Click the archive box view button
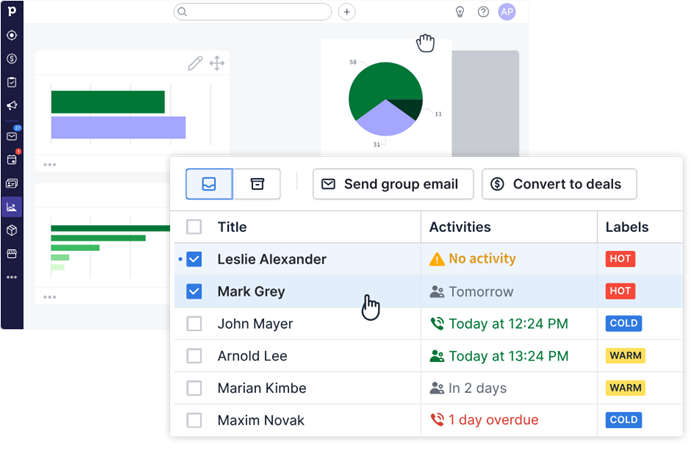The width and height of the screenshot is (691, 462). 257,184
